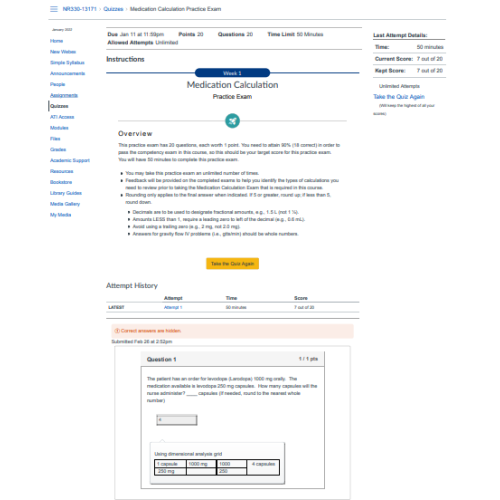The image size is (500, 500).
Task: Open the Attempt 1 link in Attempt History
Action: (173, 307)
